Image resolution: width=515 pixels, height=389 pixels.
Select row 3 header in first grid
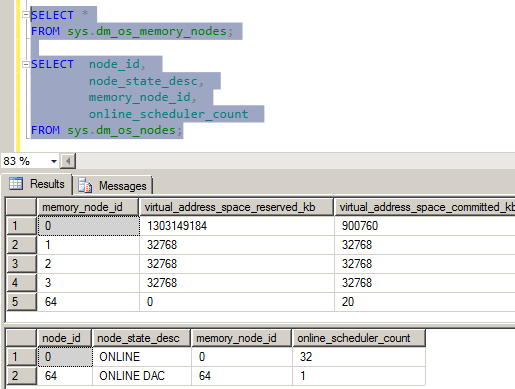(x=21, y=264)
